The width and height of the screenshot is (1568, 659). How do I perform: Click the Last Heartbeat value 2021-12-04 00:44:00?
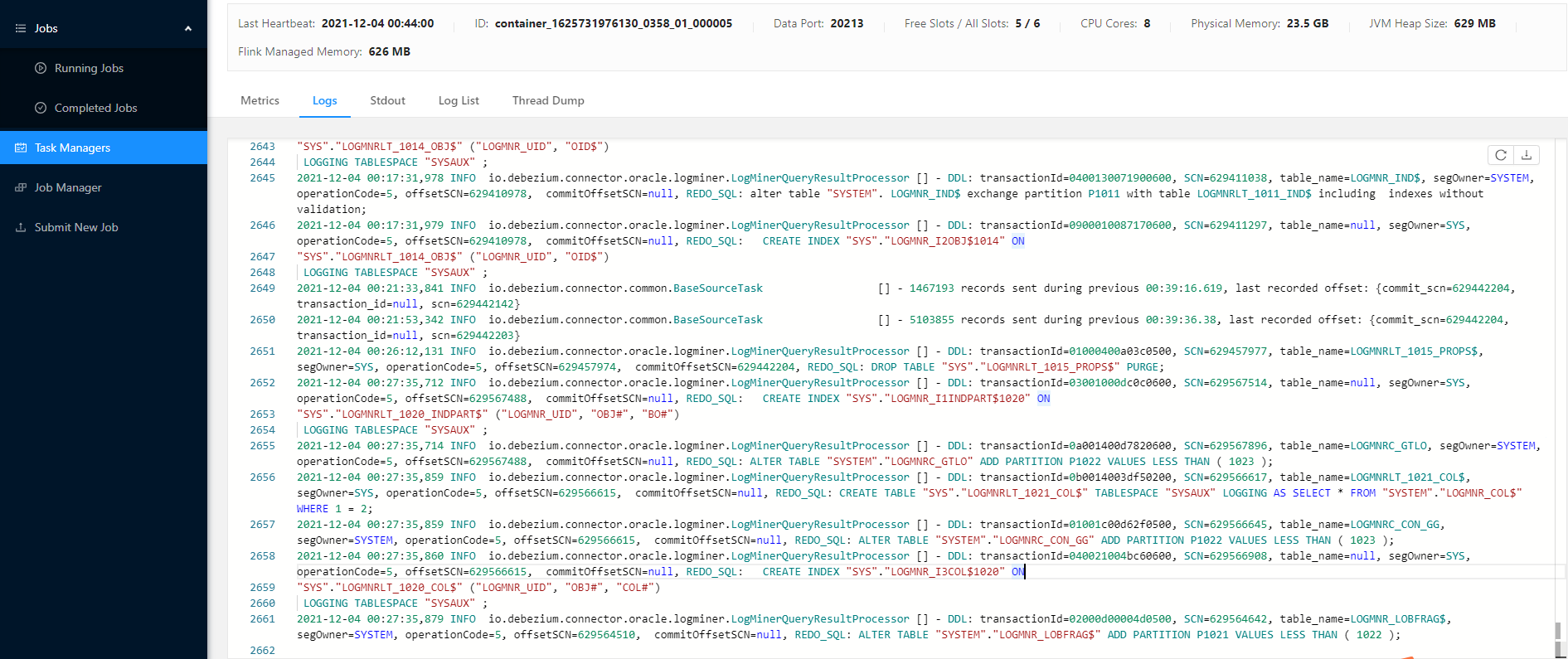[377, 23]
